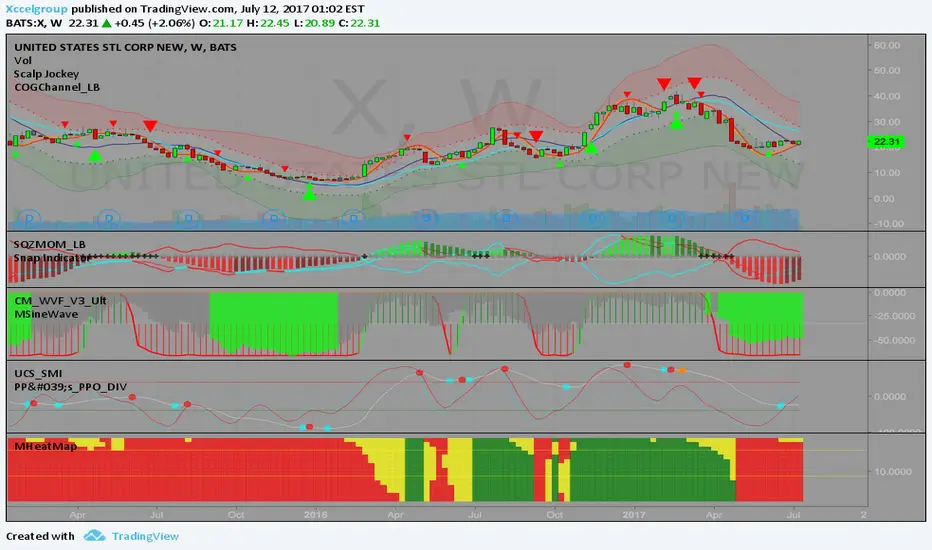Click the H:22.45 high value

pos(268,23)
